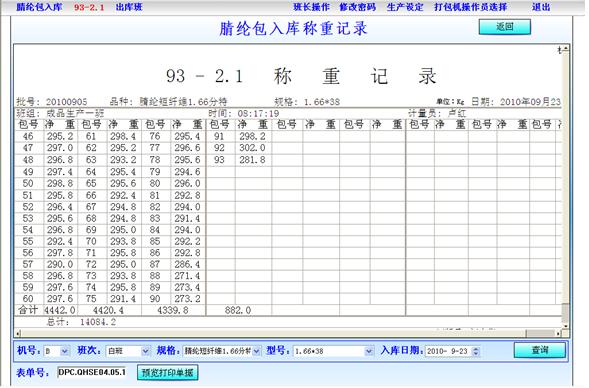Click the horizontal scrollbar left arrow
The image size is (589, 388).
(x=18, y=333)
